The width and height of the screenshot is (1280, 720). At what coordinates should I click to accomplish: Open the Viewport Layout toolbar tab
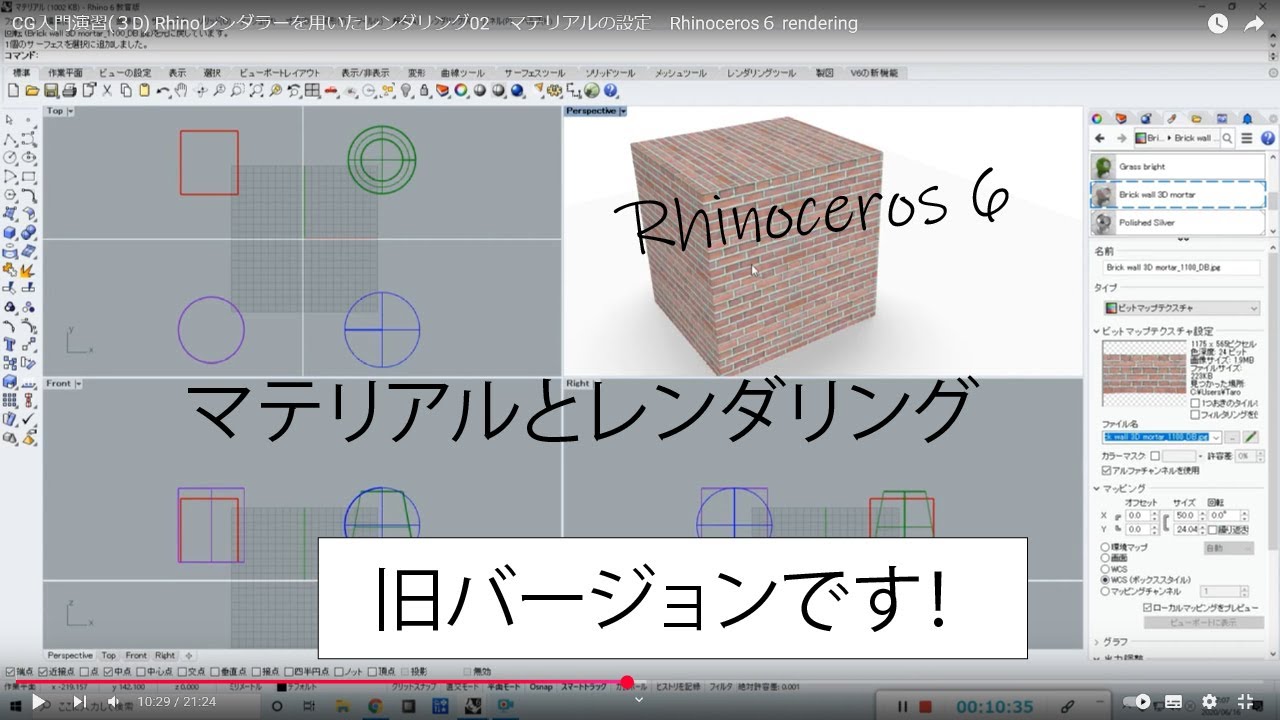[x=279, y=73]
